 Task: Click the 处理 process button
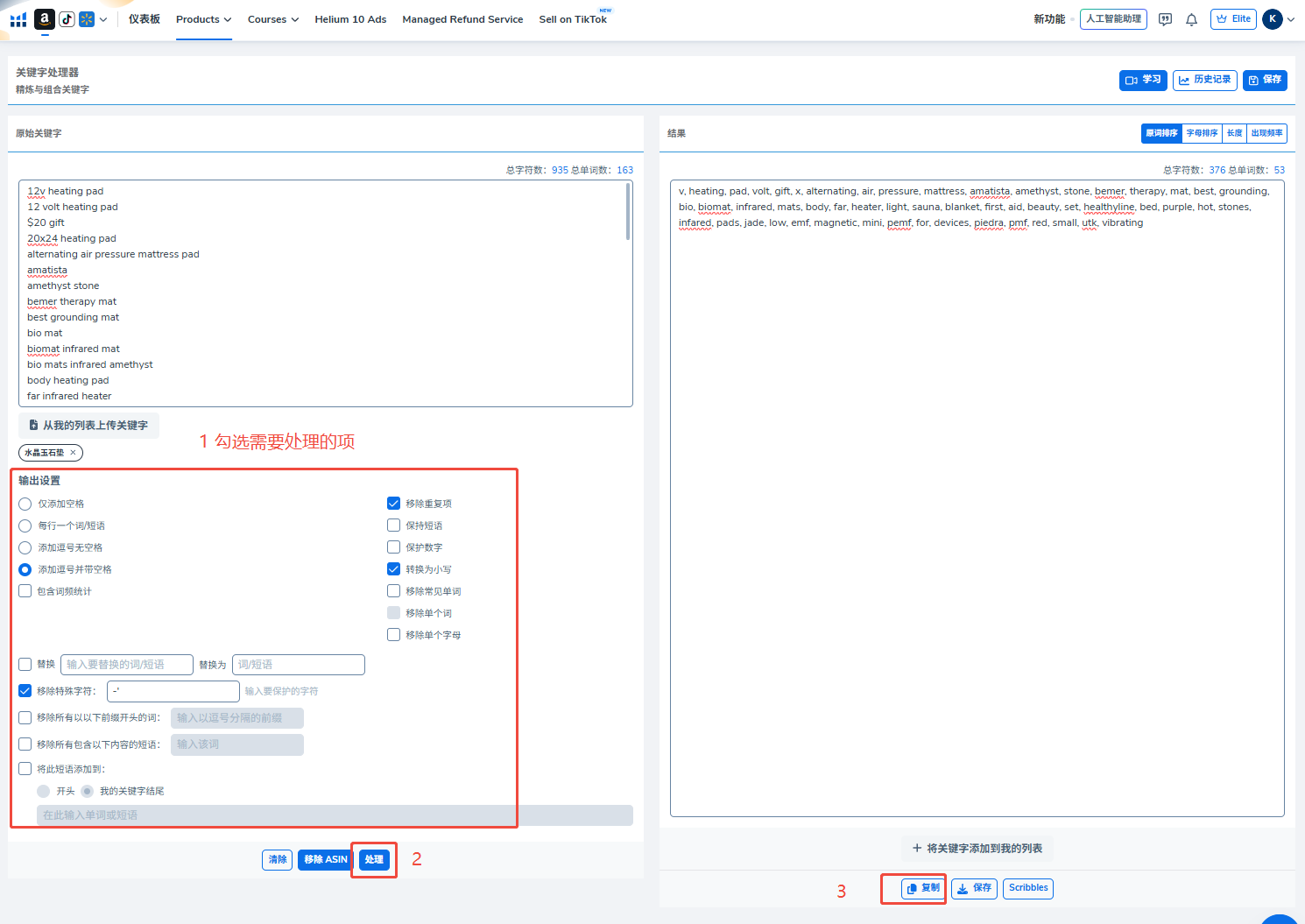click(x=374, y=860)
